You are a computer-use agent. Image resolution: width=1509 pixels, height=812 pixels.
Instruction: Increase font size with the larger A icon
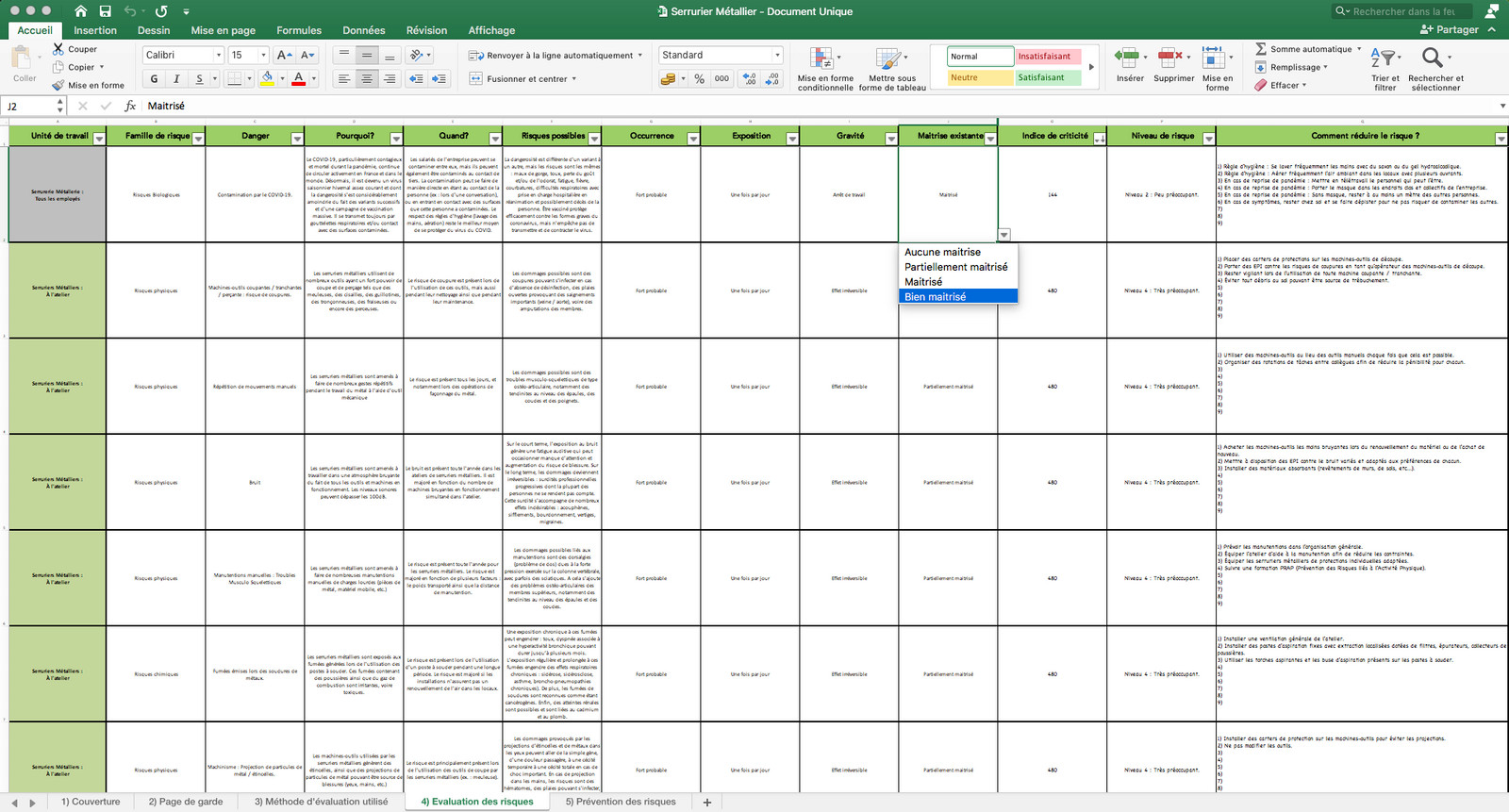point(285,56)
